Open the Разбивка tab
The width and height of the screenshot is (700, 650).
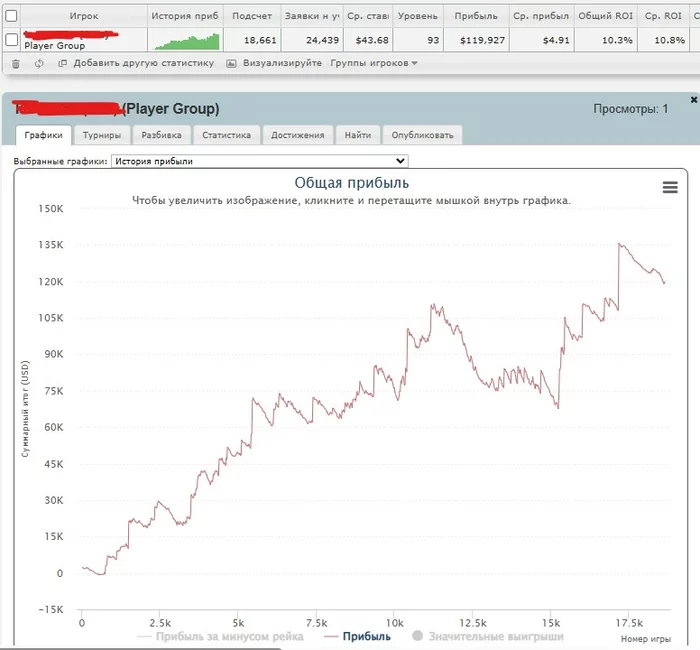(x=162, y=135)
